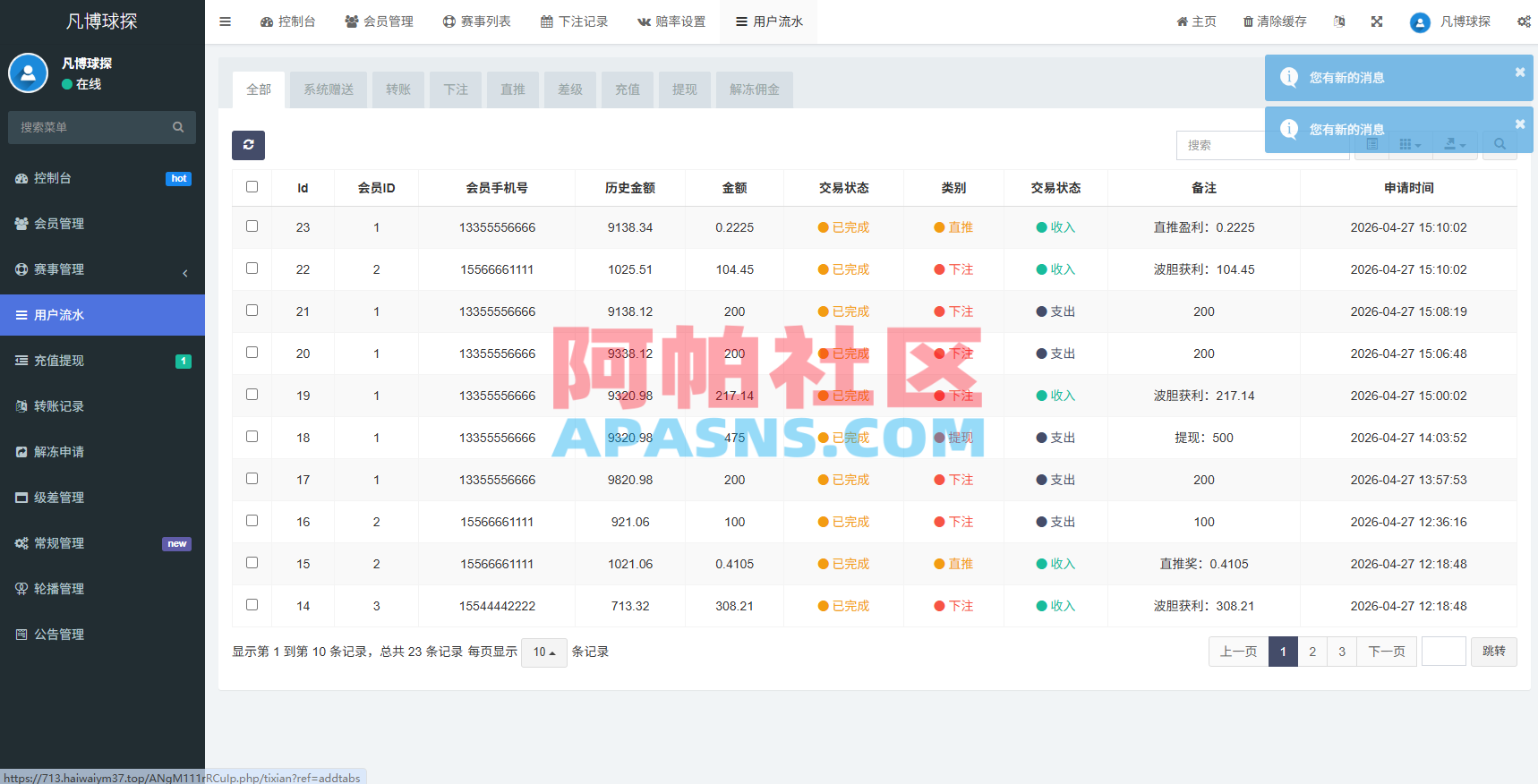The height and width of the screenshot is (784, 1538).
Task: Open 级差管理 in the sidebar
Action: 102,498
